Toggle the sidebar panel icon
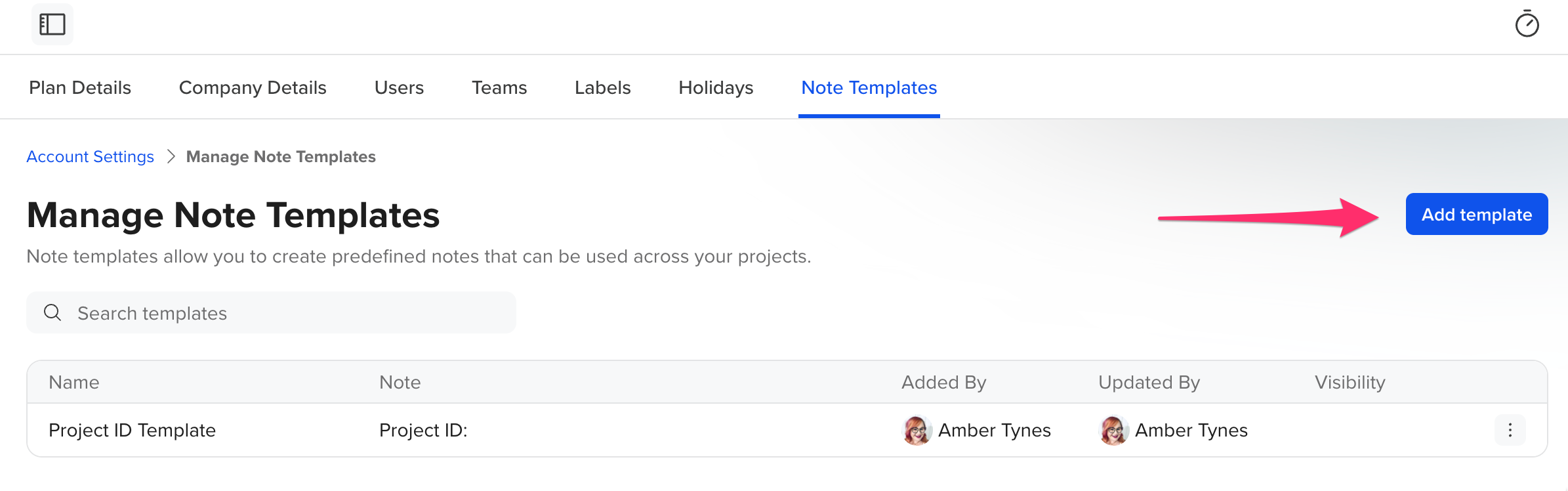This screenshot has width=1568, height=491. point(52,24)
